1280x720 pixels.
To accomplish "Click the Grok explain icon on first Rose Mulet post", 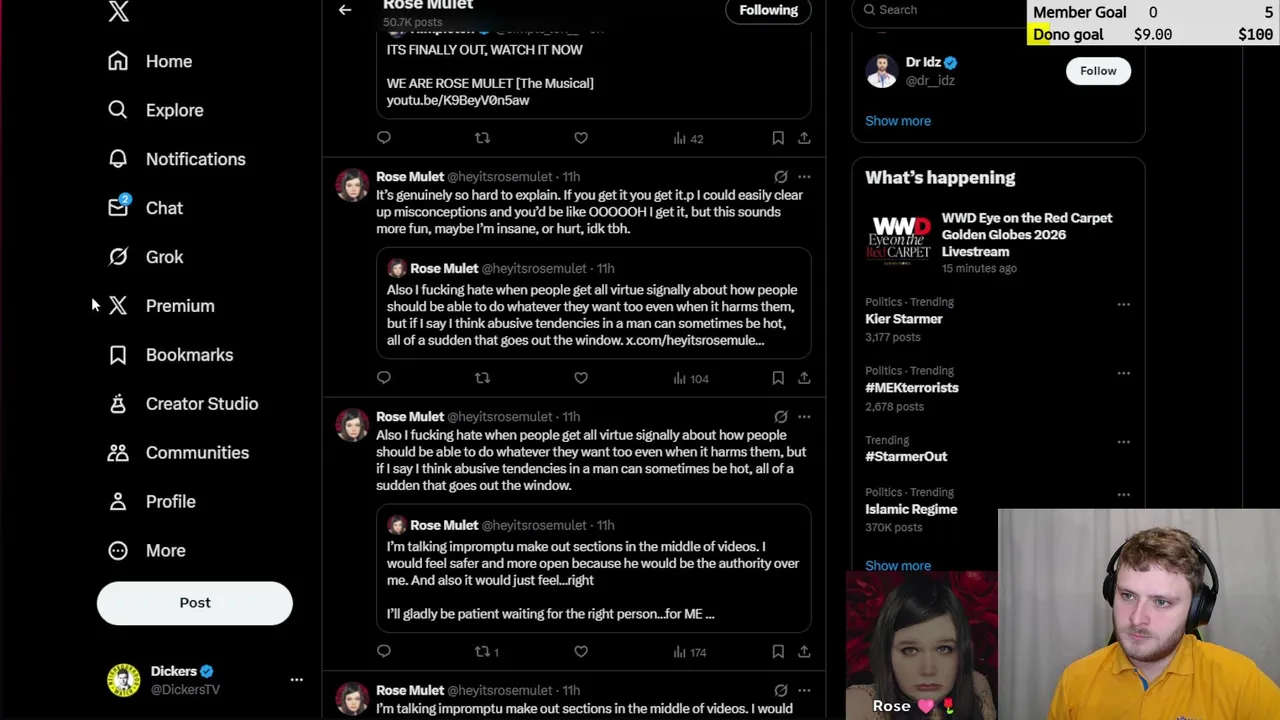I will coord(781,177).
